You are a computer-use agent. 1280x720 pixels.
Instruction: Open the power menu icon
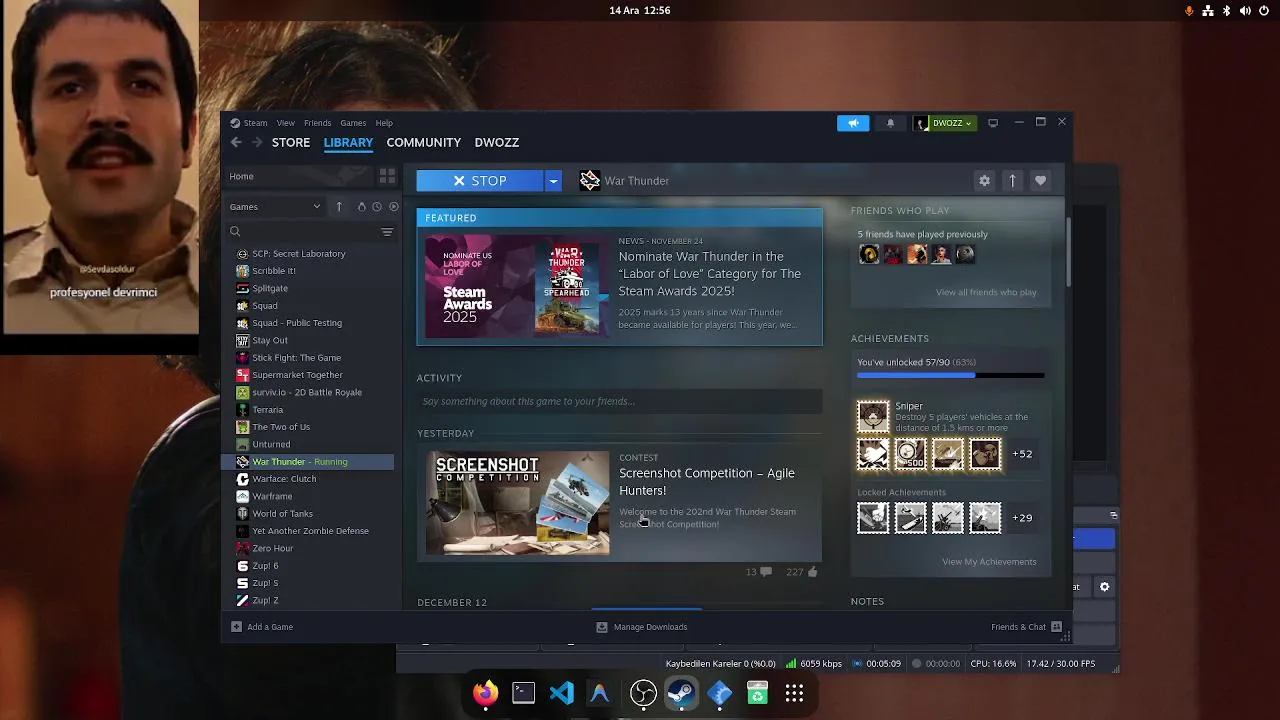coord(1264,10)
